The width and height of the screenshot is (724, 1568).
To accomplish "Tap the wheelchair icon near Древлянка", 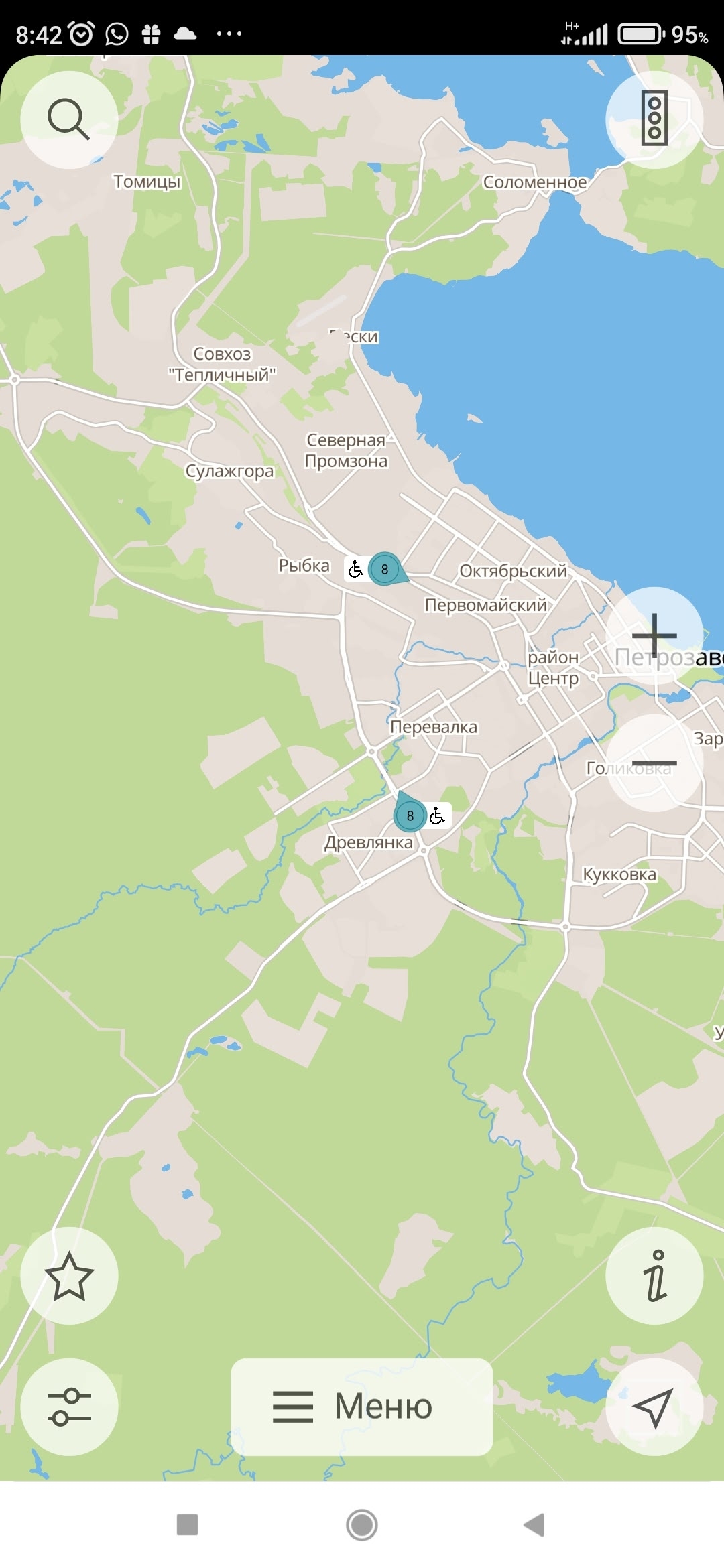I will tap(438, 815).
